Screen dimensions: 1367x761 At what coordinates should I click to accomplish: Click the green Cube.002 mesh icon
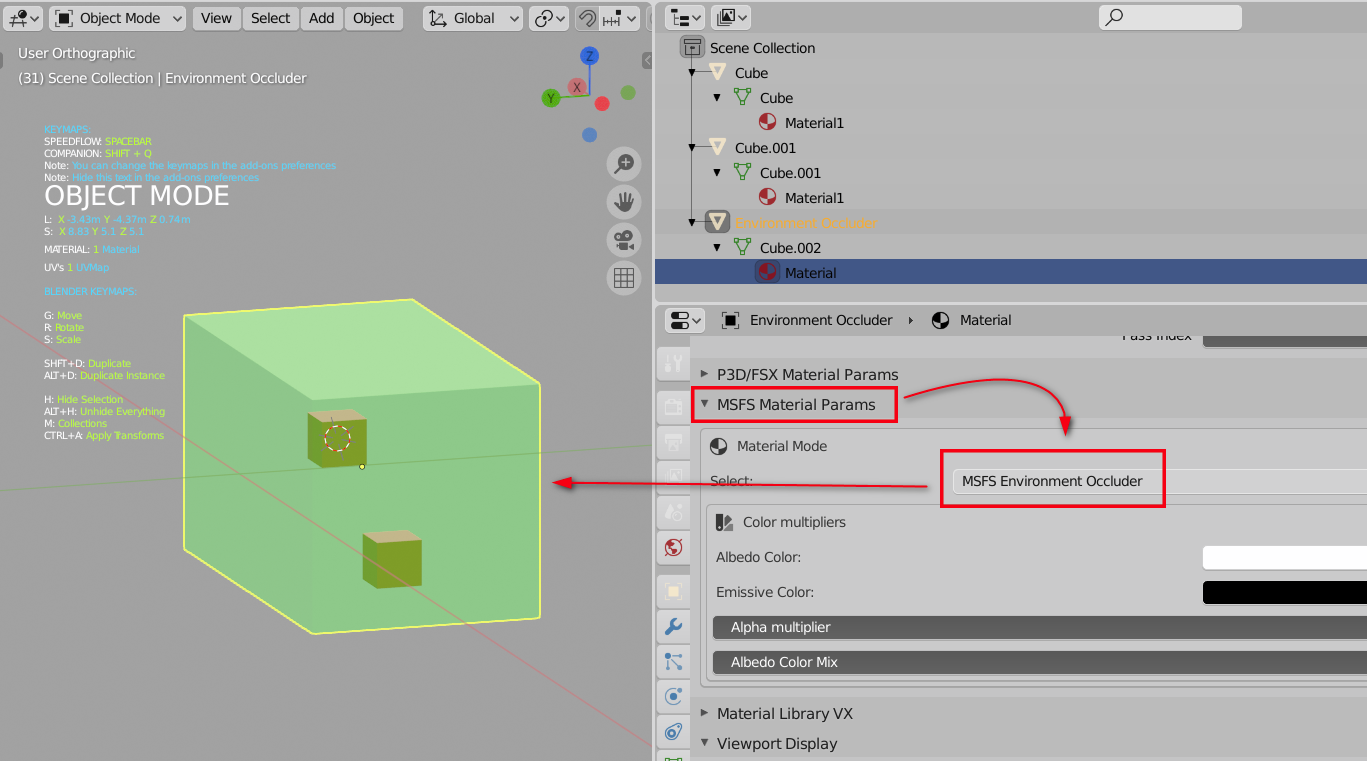tap(742, 247)
